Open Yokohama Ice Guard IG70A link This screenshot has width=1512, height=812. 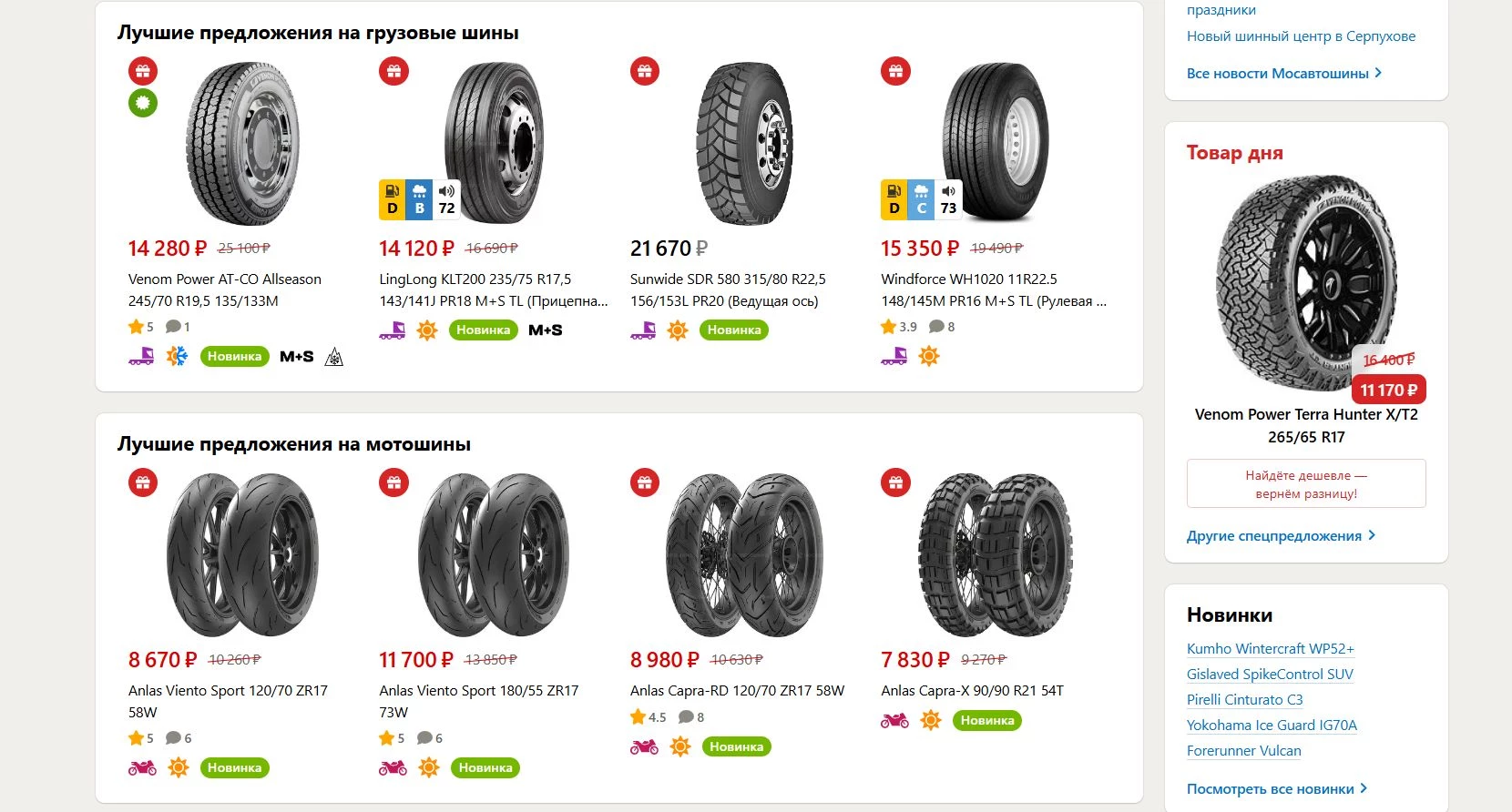[x=1272, y=726]
